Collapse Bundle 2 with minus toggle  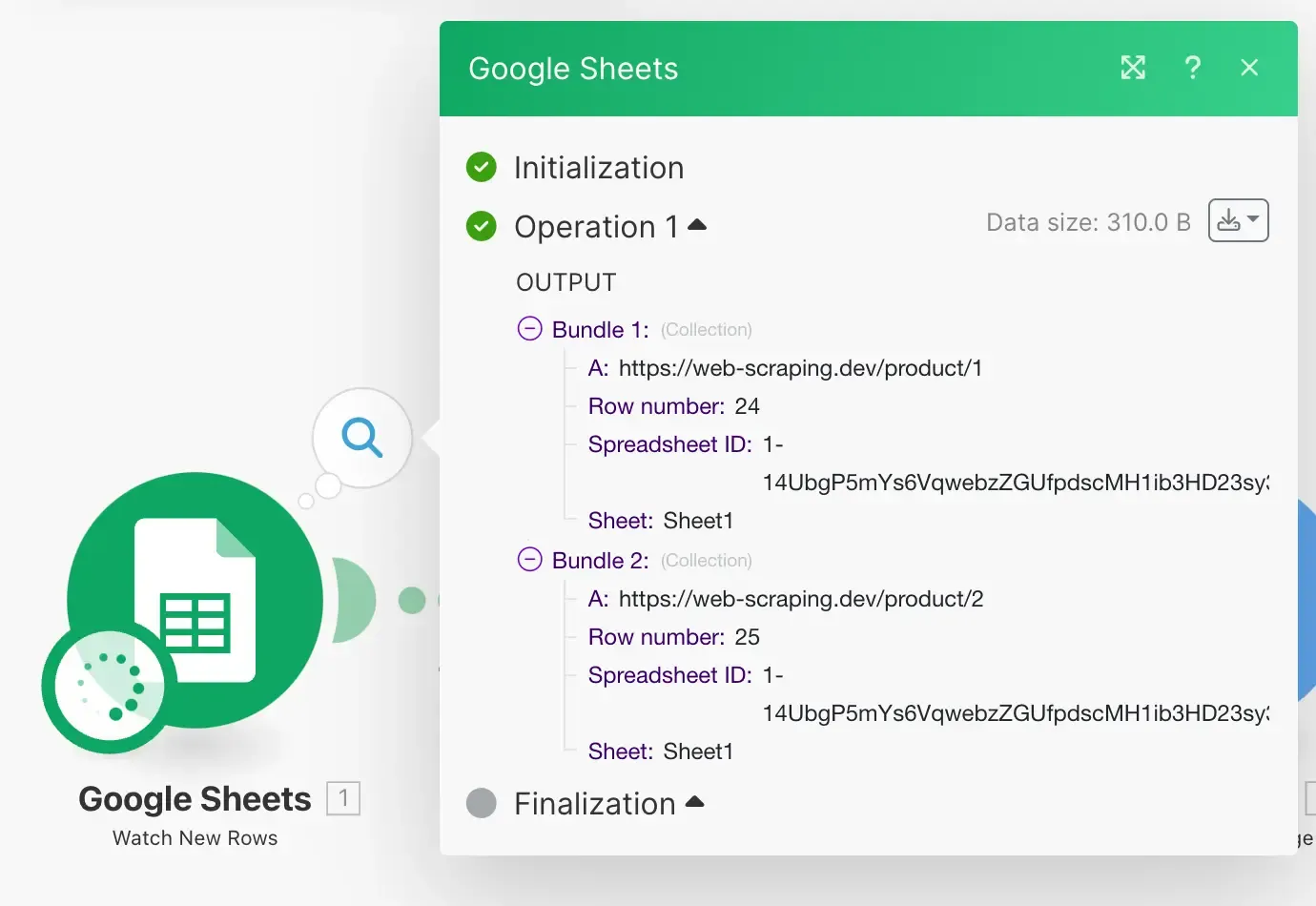(x=529, y=560)
